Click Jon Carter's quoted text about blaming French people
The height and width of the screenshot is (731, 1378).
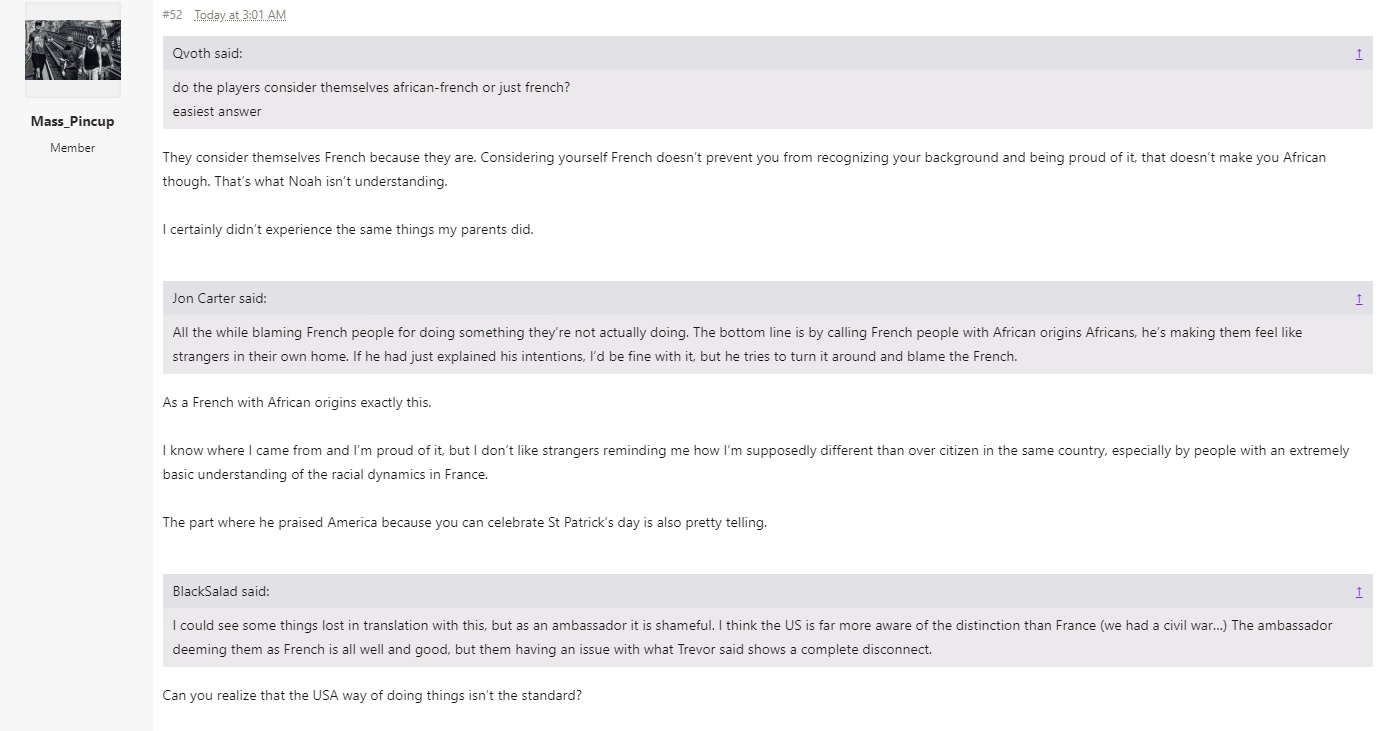[x=737, y=344]
